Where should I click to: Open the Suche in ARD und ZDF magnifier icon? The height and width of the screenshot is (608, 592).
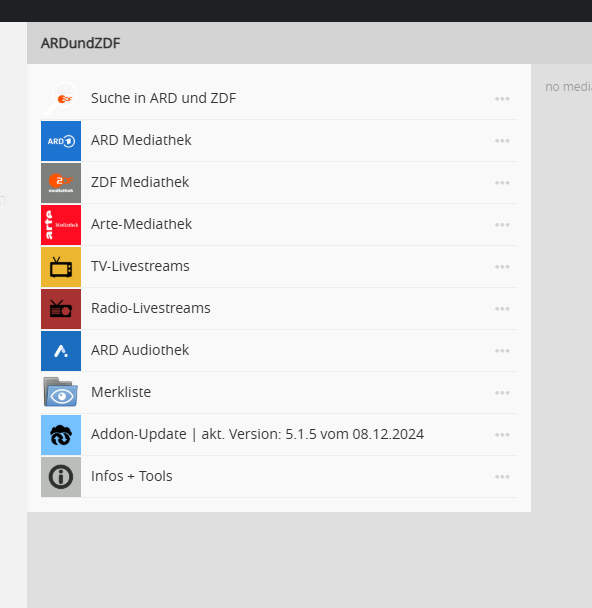point(61,98)
